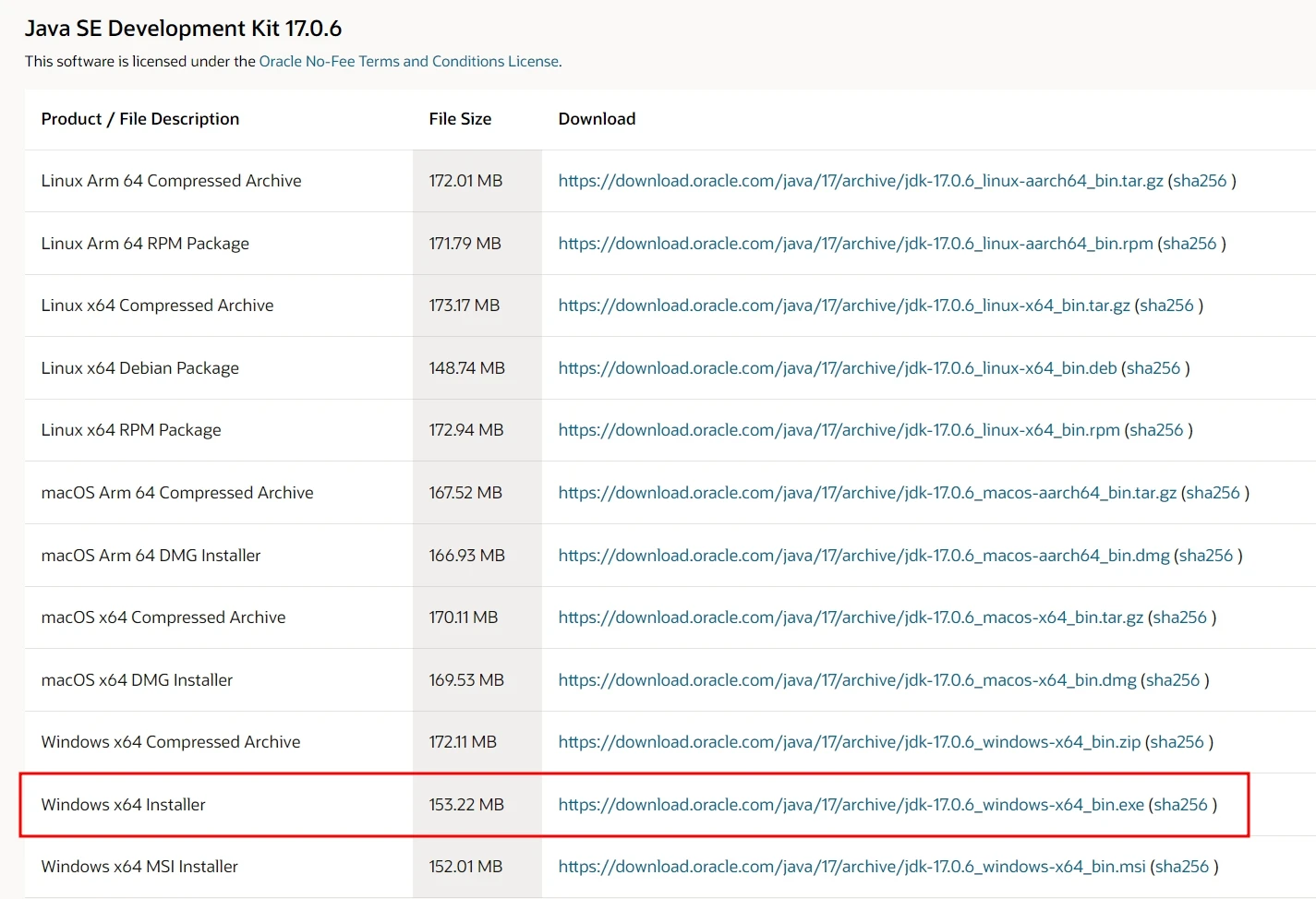Select 'macOS x64 DMG Installer' text
The height and width of the screenshot is (899, 1316).
click(x=137, y=680)
